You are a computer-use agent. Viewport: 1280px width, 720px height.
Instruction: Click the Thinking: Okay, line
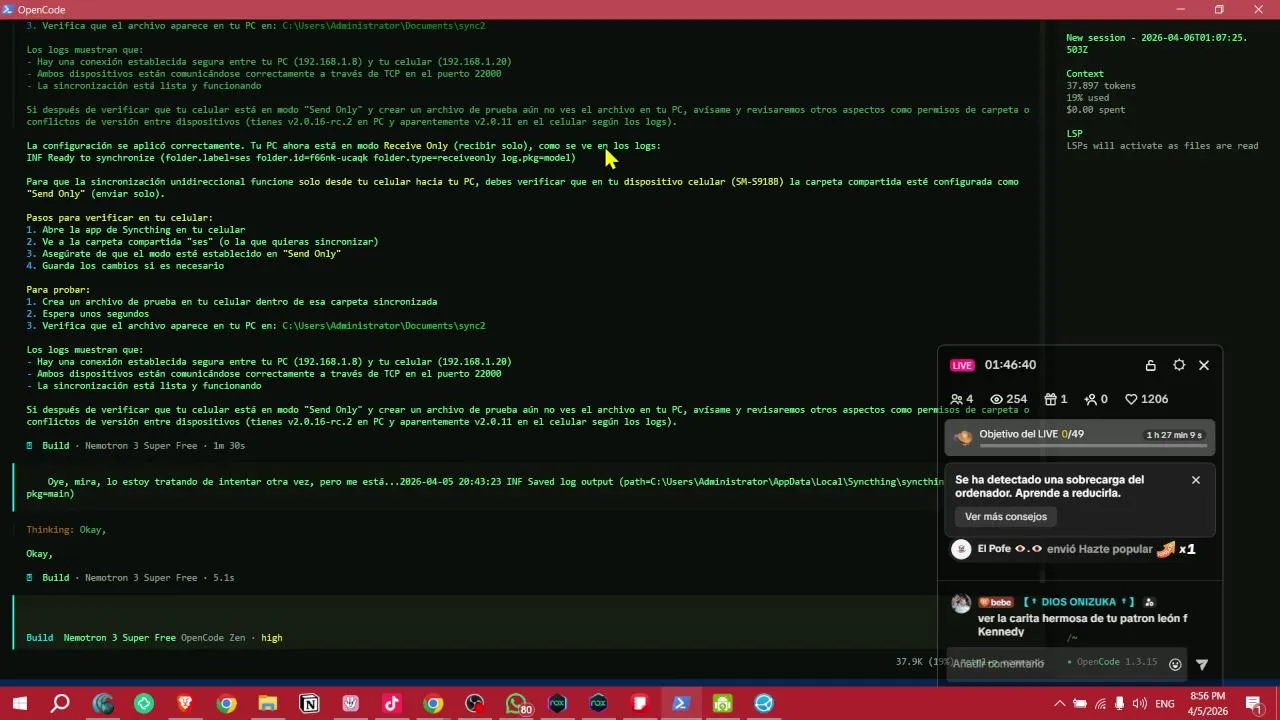tap(66, 530)
